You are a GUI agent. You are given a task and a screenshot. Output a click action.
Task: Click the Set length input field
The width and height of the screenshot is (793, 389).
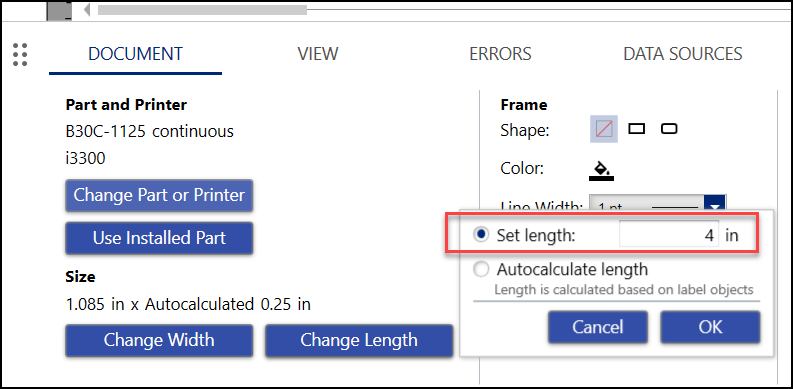(x=669, y=235)
